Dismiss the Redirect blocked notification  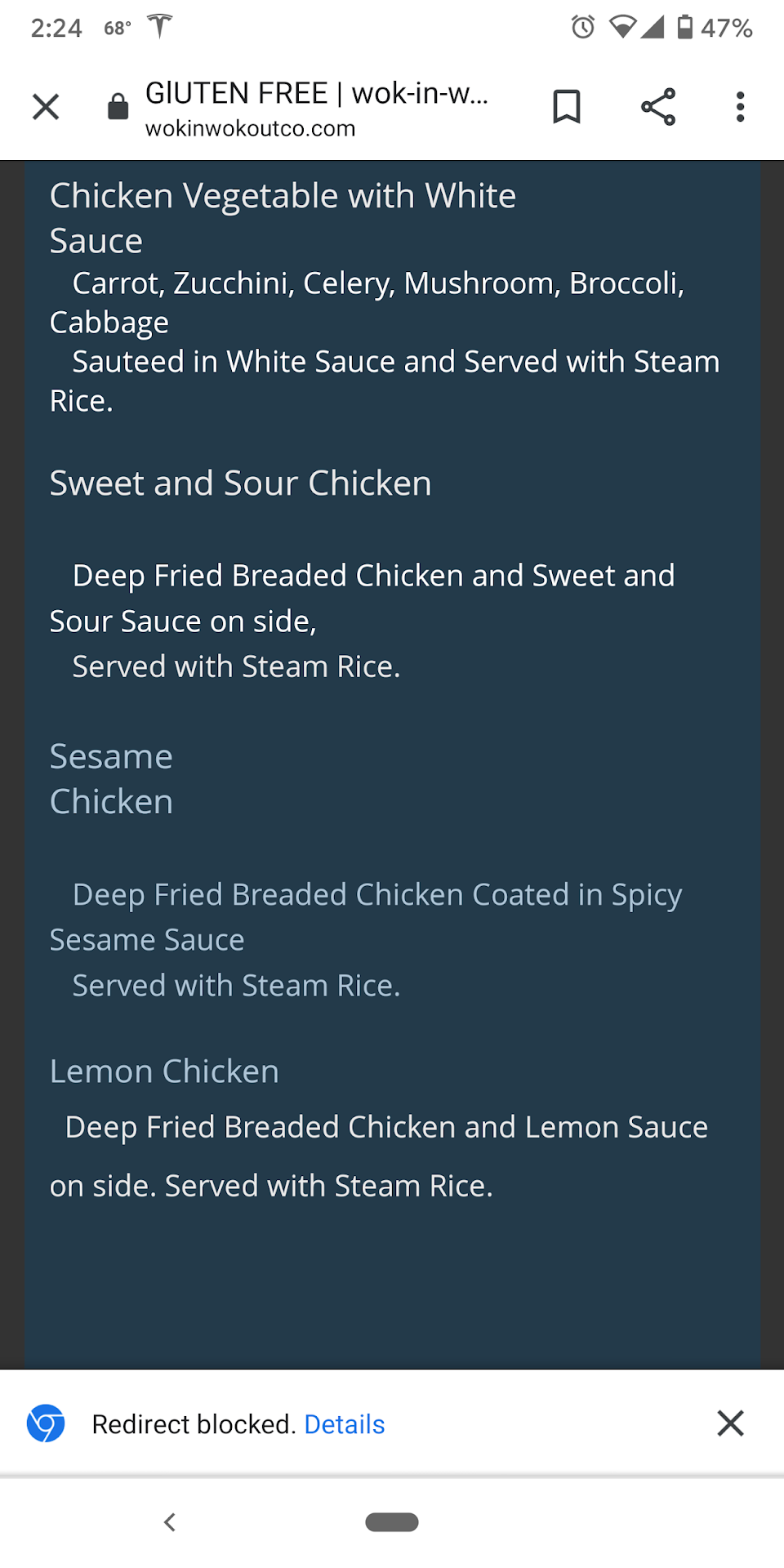730,1423
